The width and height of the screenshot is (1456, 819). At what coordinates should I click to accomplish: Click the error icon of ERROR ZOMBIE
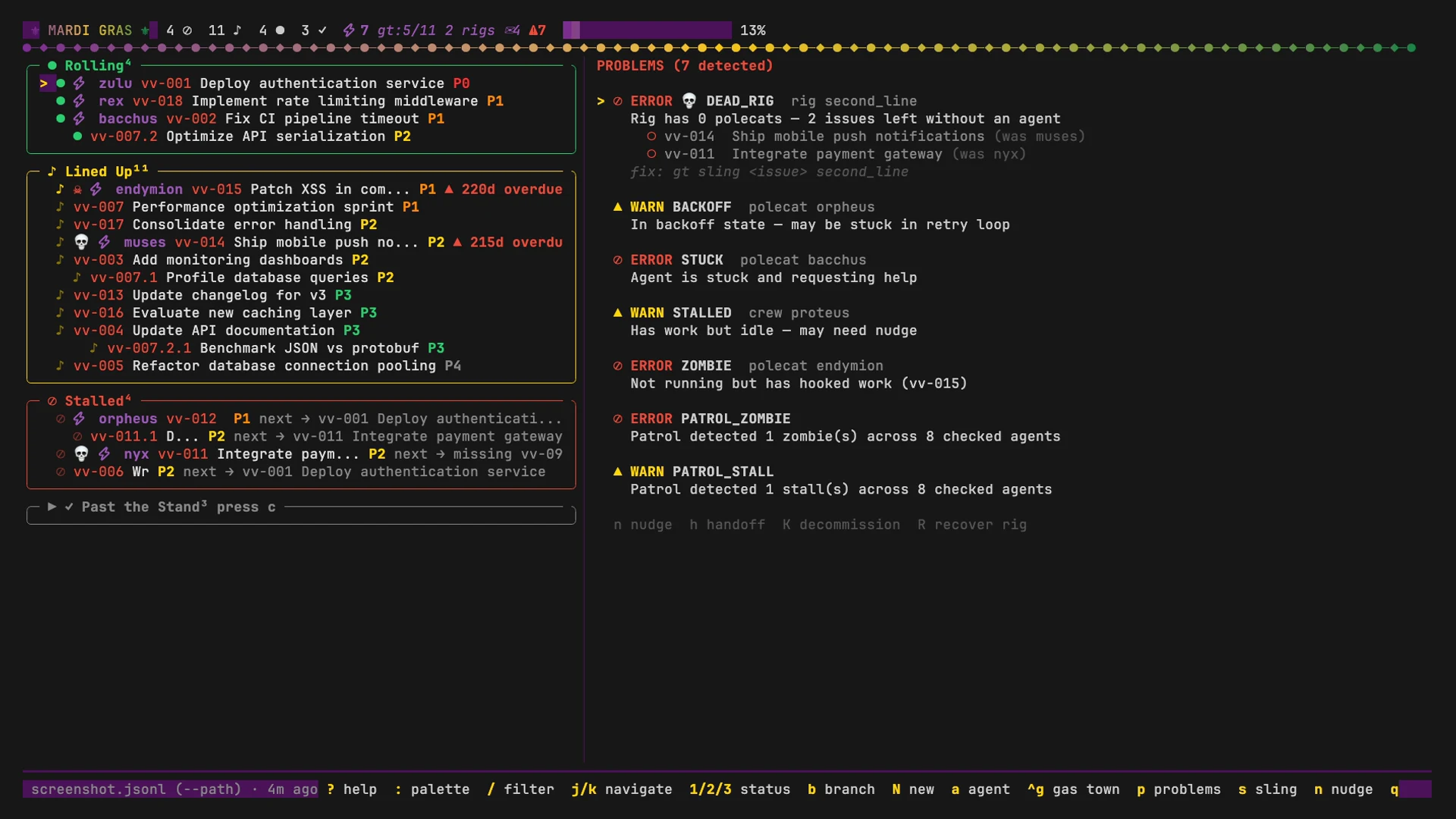617,366
